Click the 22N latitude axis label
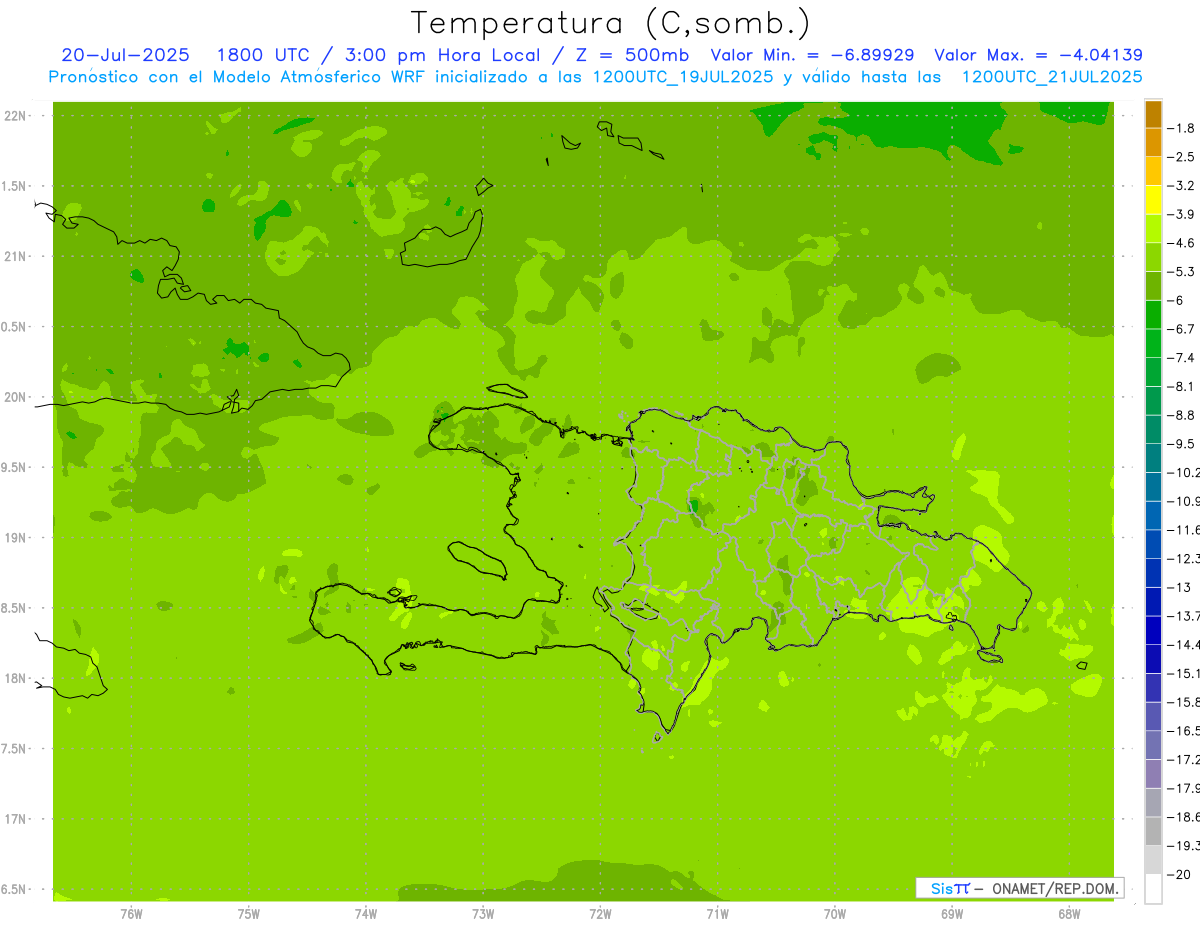 click(16, 116)
